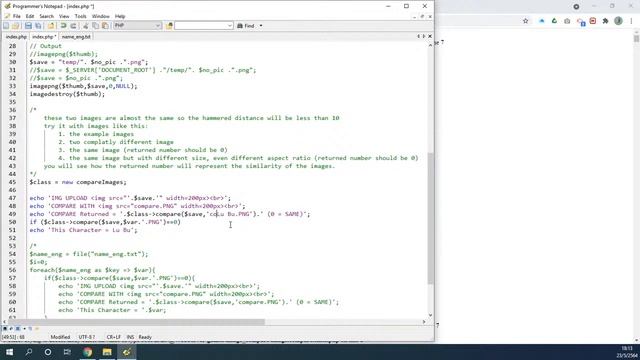Click the Chrome profile avatar

[618, 21]
